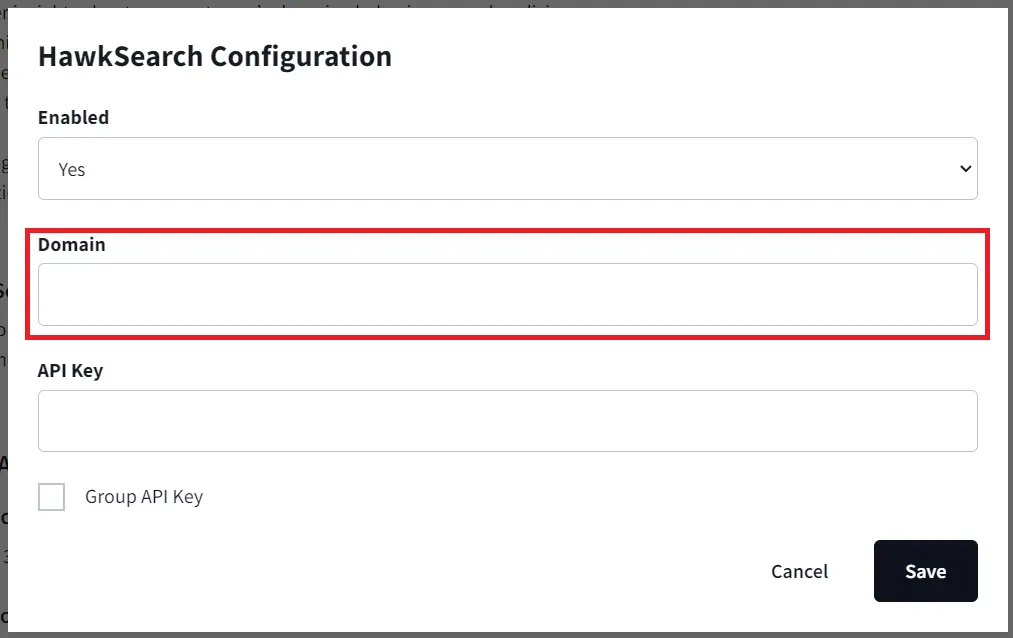Place cursor in the empty API Key box

[507, 420]
